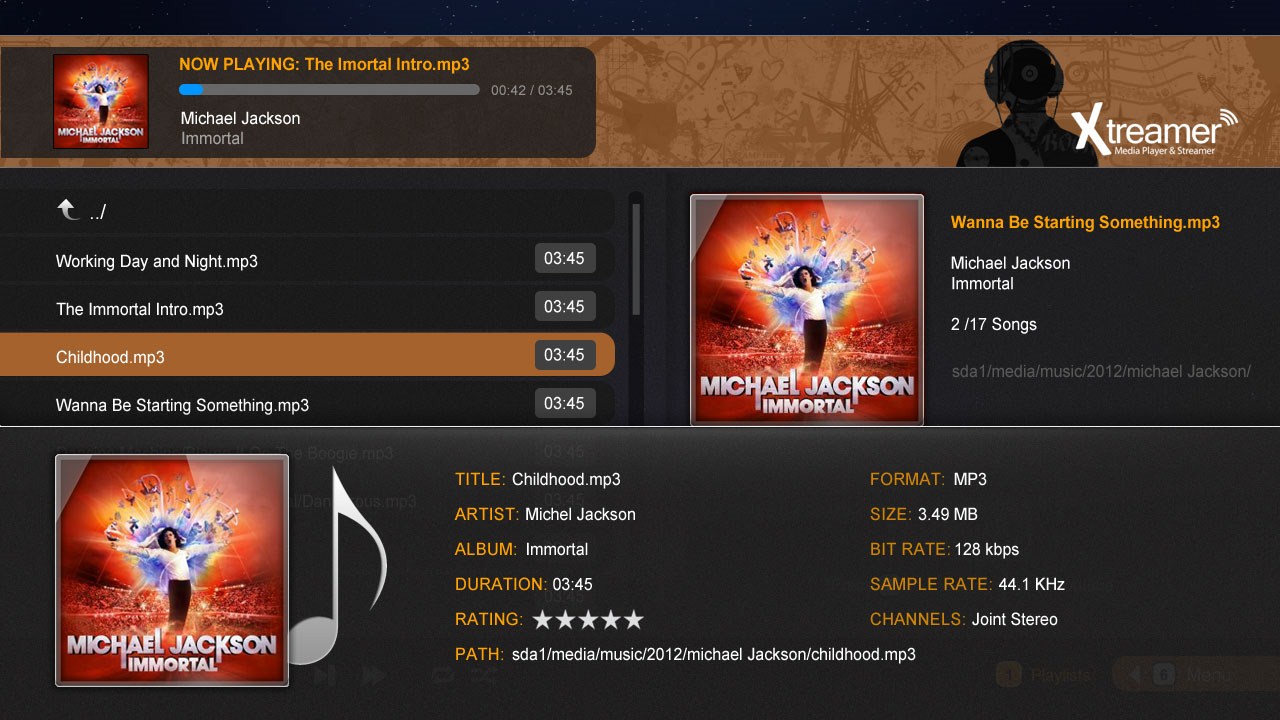Click the album cover in the details panel
Screen dimensions: 1280x720
(172, 570)
